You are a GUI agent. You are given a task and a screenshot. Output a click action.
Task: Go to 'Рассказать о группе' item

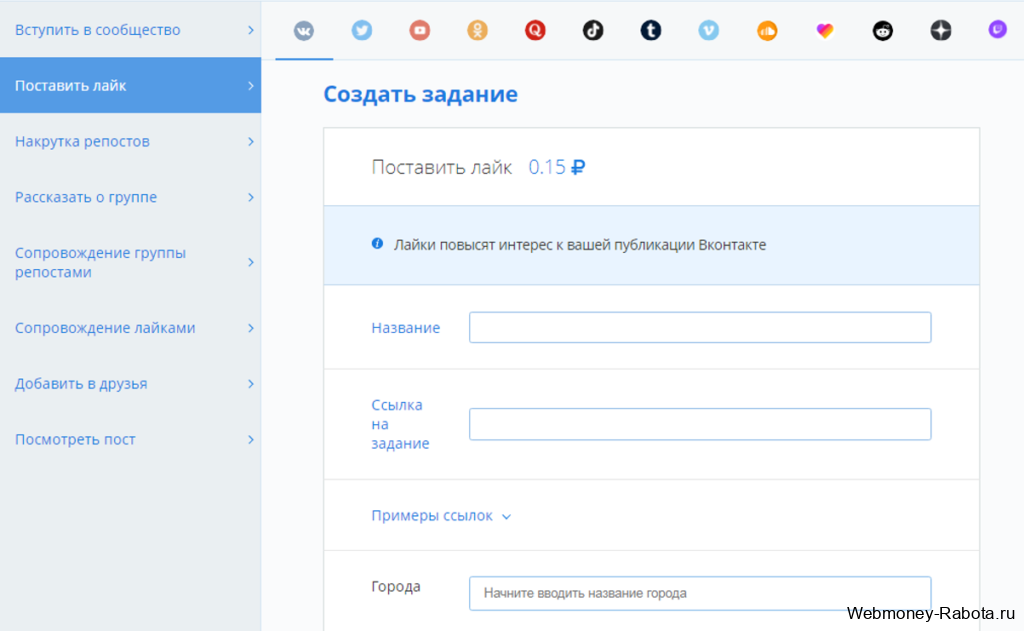pyautogui.click(x=131, y=197)
